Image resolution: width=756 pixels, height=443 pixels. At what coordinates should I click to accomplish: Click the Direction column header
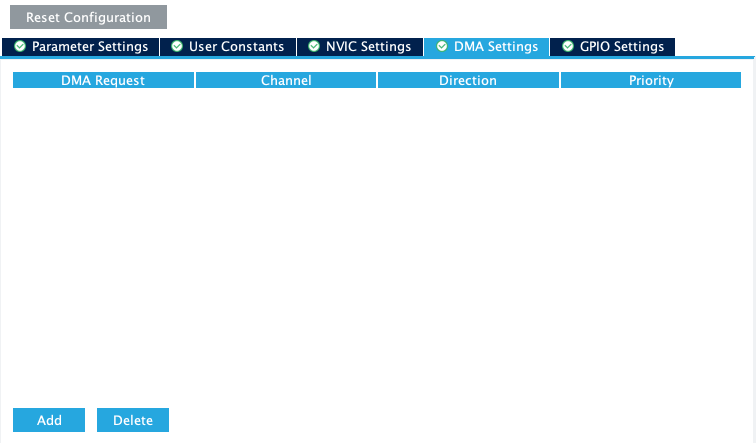pos(468,80)
